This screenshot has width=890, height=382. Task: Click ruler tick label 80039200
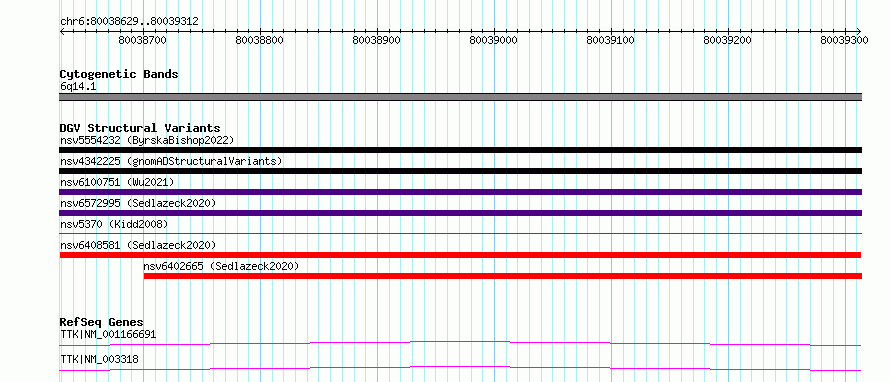(x=727, y=40)
